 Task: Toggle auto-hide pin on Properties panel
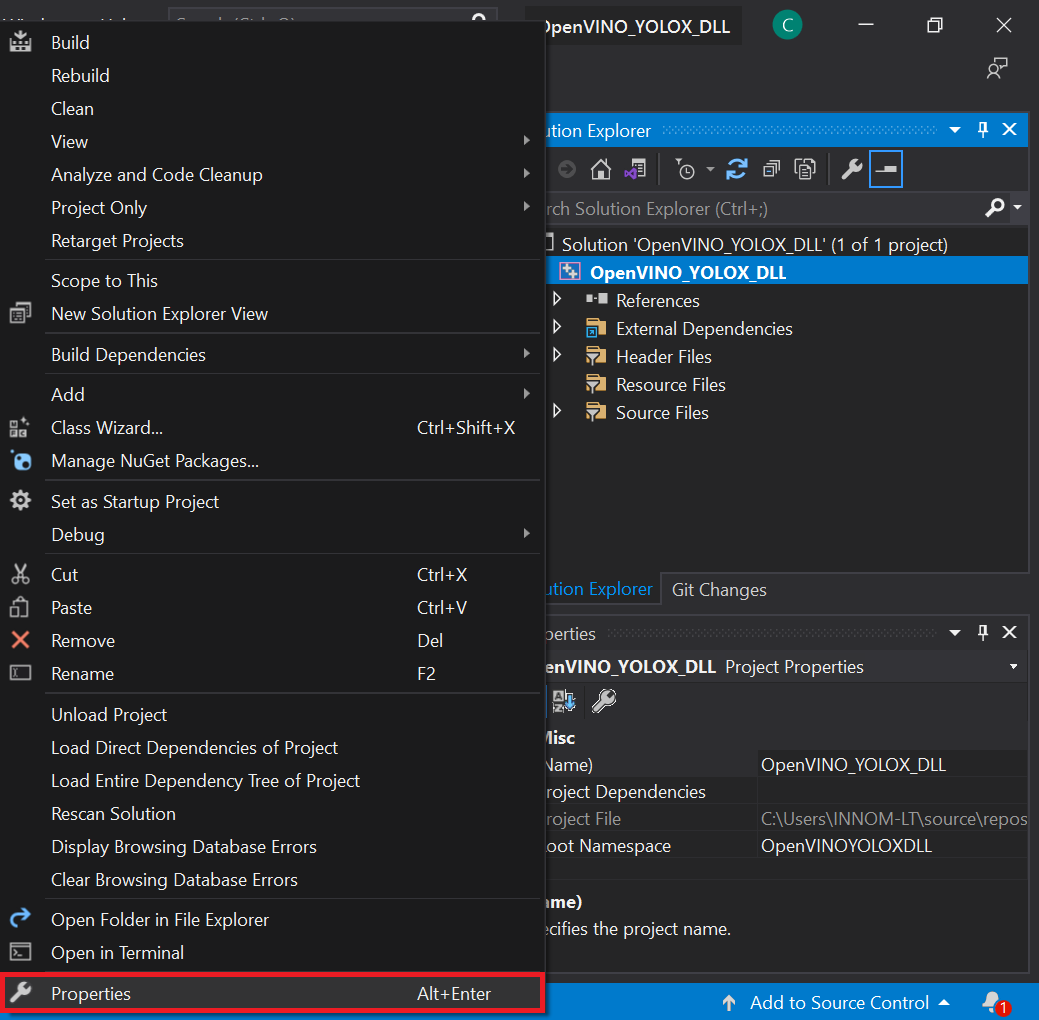982,632
